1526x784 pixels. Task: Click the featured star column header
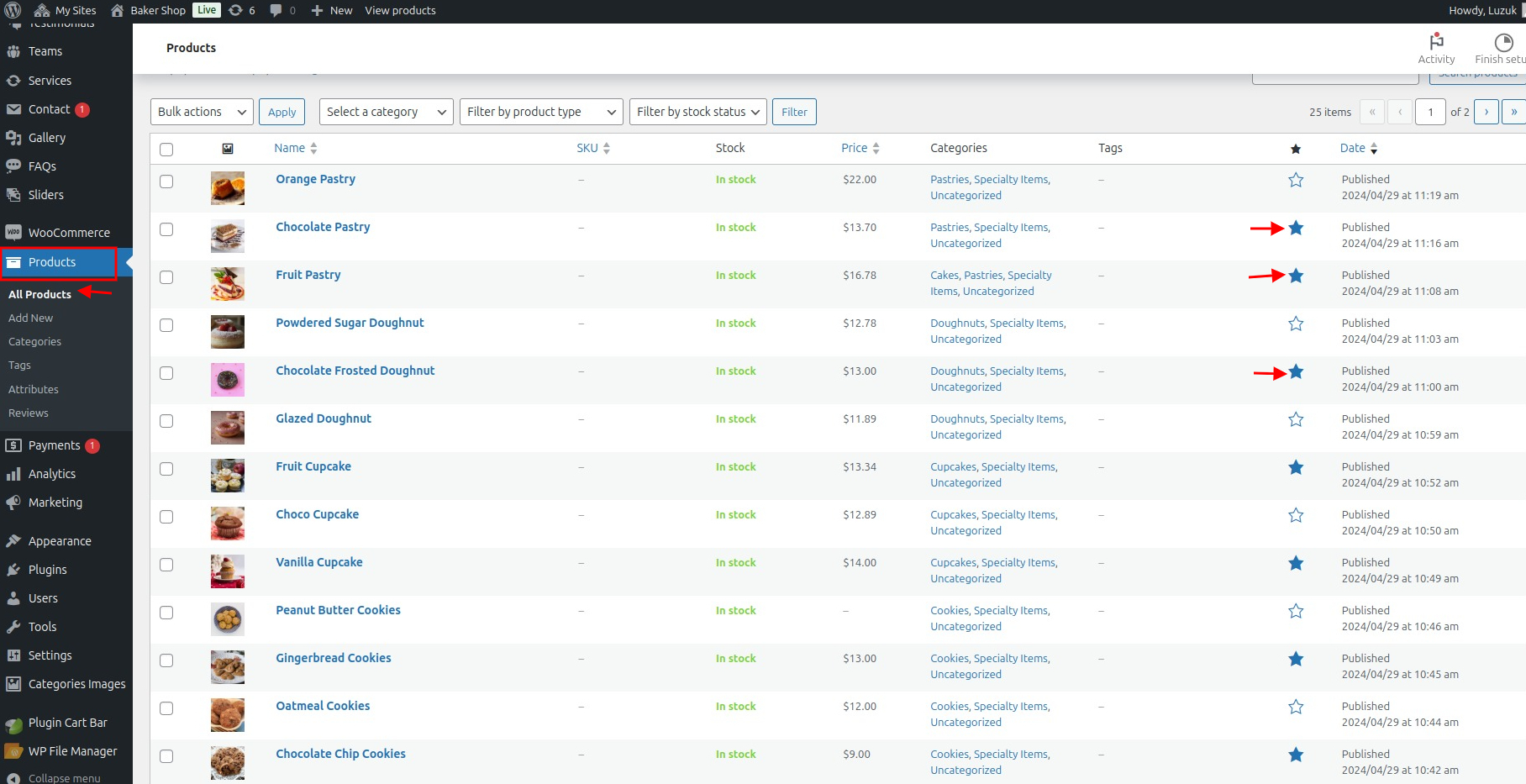pos(1296,149)
